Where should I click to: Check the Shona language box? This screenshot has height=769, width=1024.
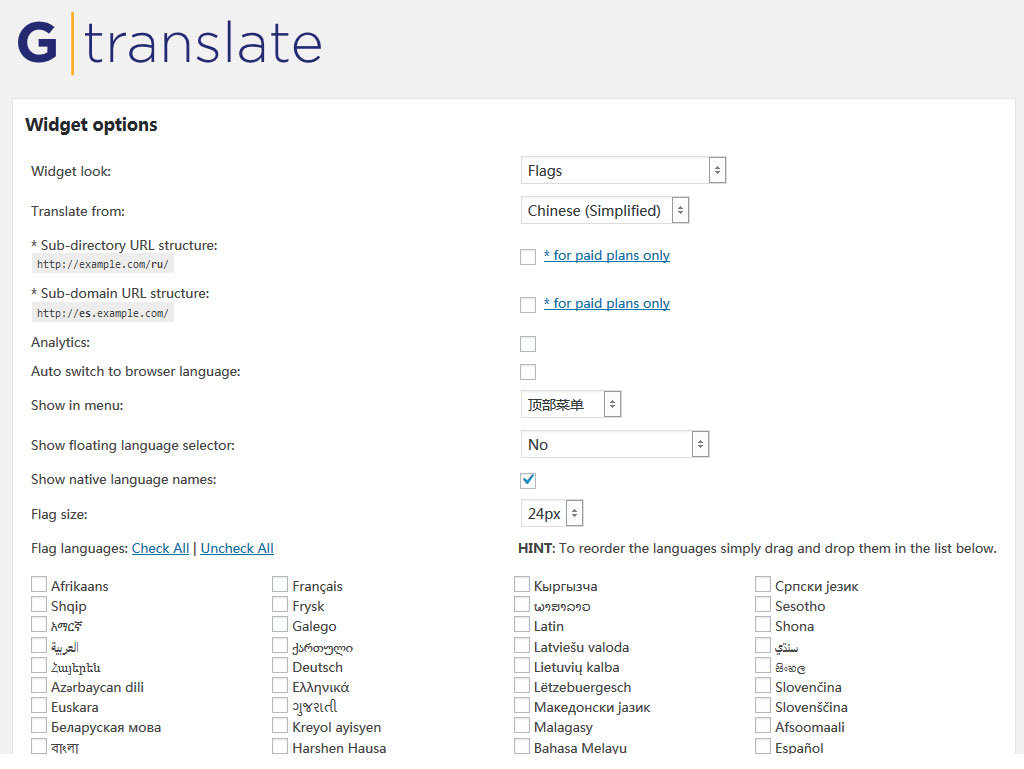click(x=763, y=625)
